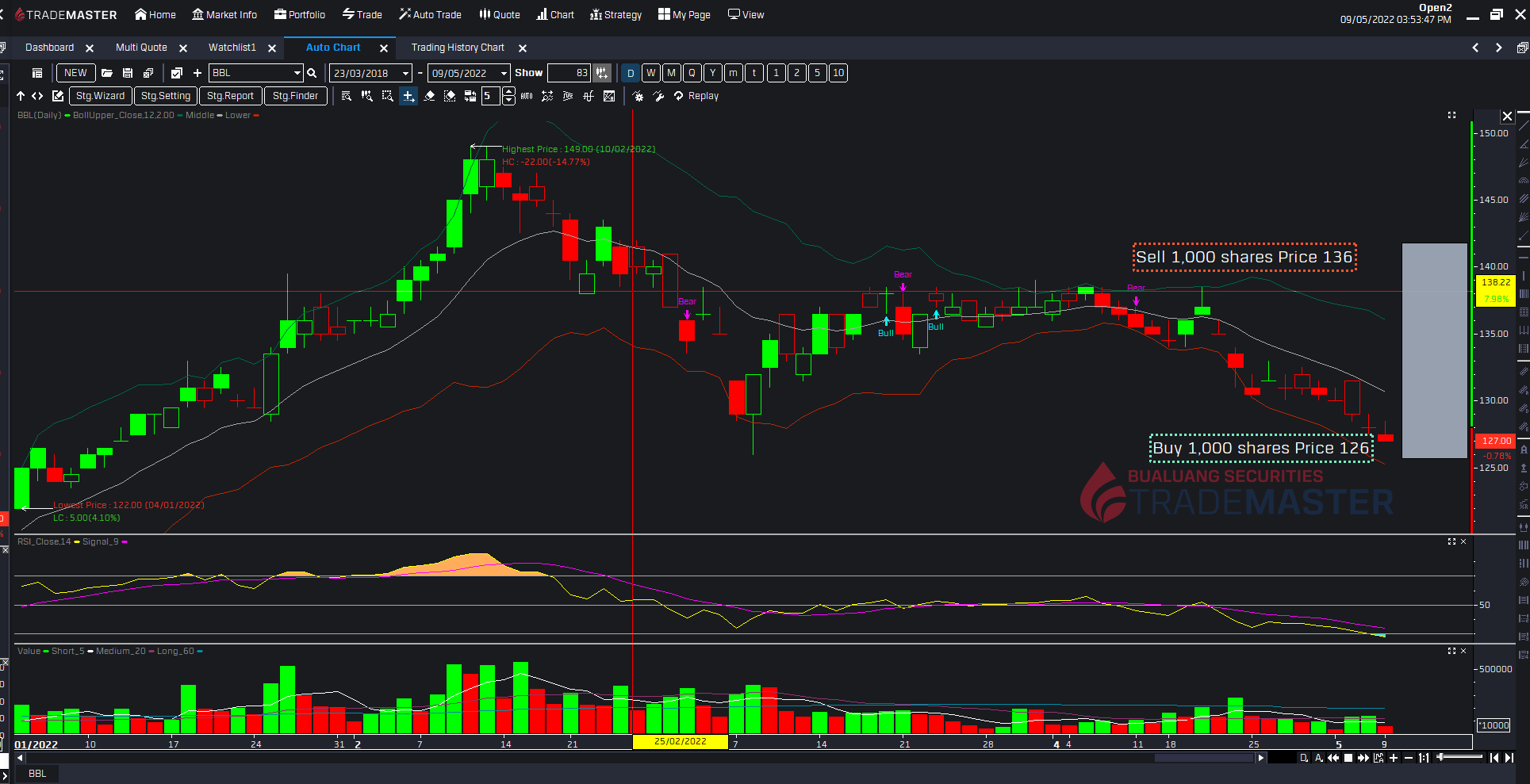1530x784 pixels.
Task: Click the chart zoom-in plus icon
Action: (x=1394, y=758)
